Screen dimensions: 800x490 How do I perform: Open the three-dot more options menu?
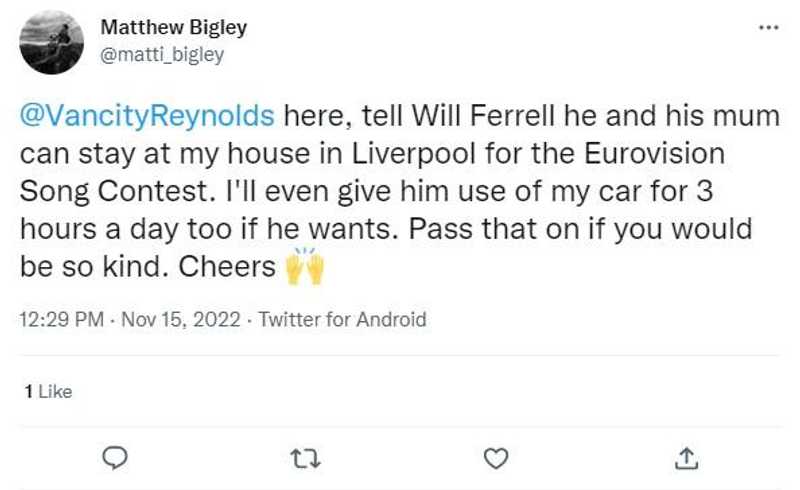point(767,27)
